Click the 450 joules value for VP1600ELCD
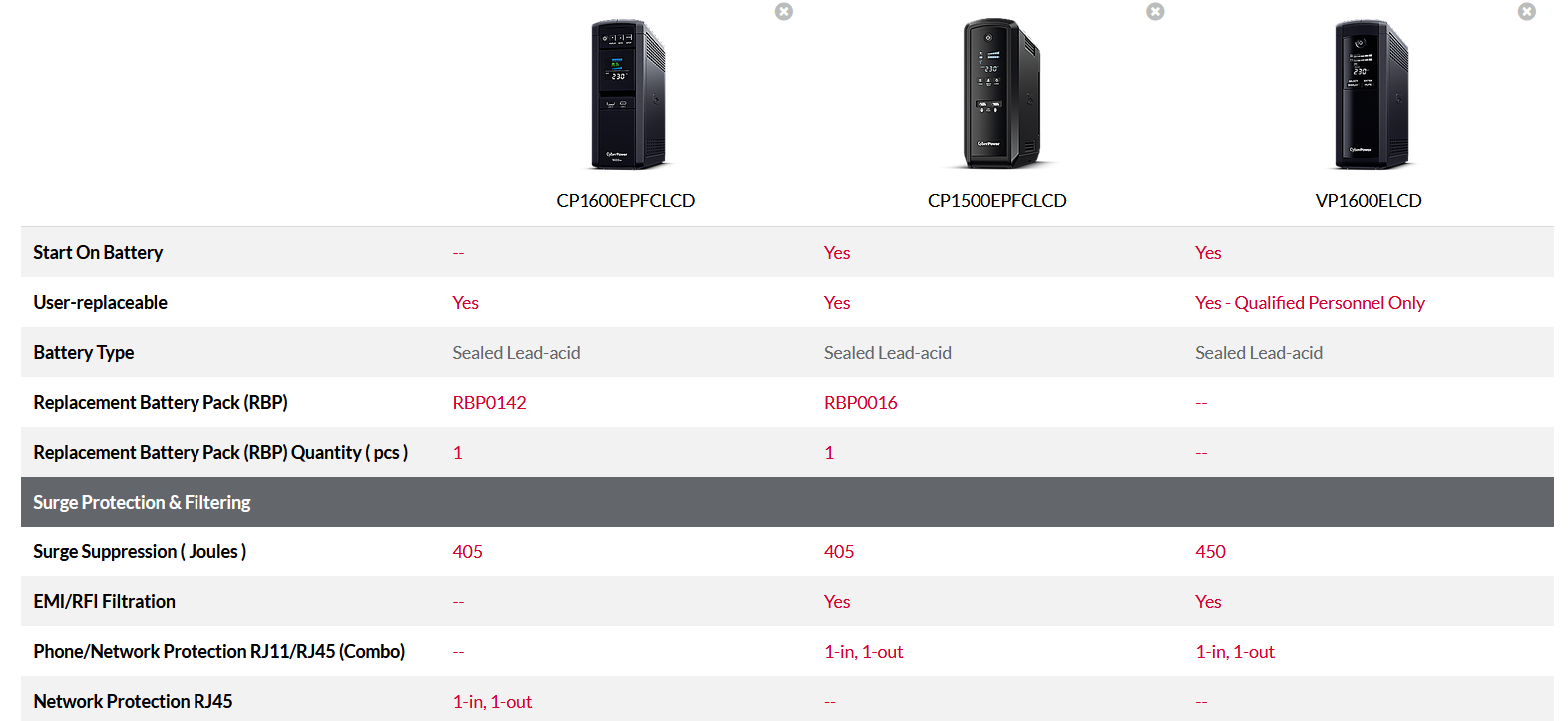 [1210, 552]
